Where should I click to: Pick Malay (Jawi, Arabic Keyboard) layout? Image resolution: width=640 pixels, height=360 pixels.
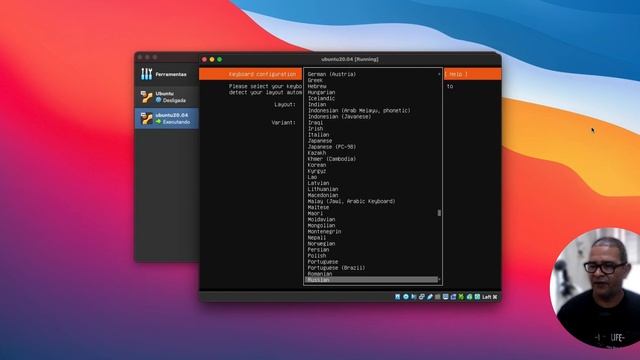tap(351, 201)
